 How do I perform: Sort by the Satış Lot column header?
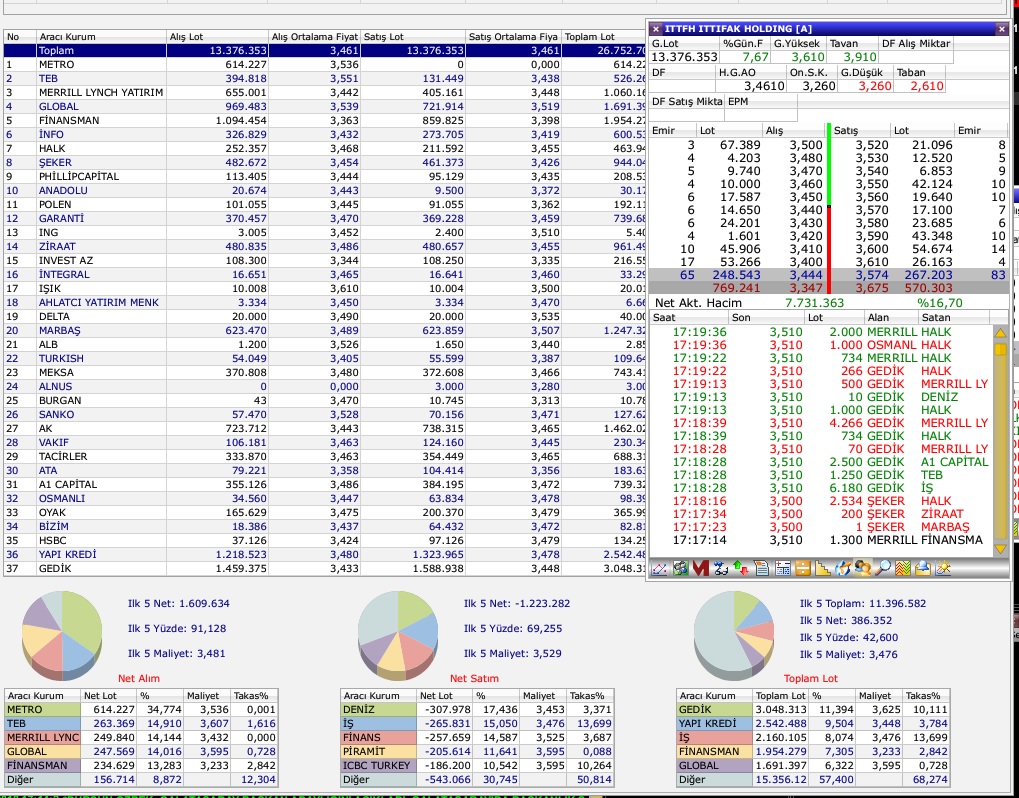pyautogui.click(x=413, y=37)
